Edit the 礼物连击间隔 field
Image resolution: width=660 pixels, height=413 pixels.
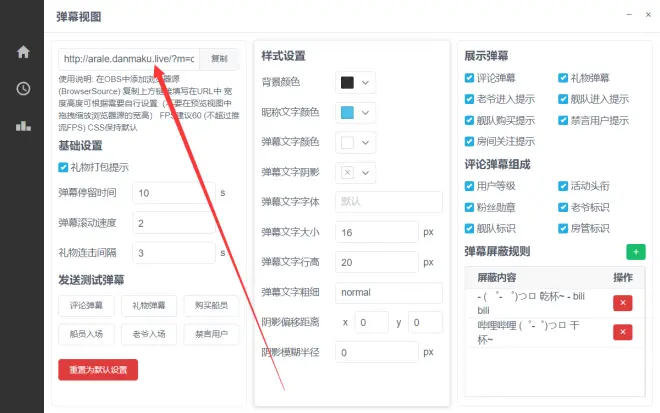coord(174,253)
